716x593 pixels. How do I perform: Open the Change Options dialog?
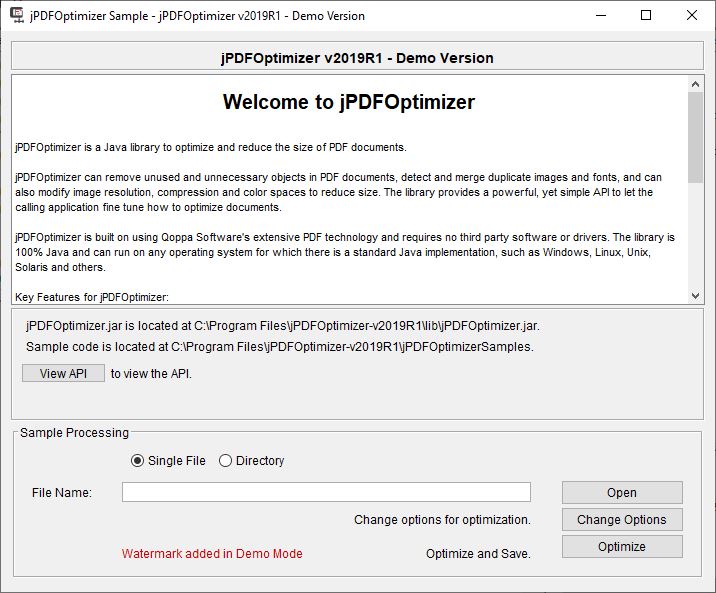tap(622, 520)
